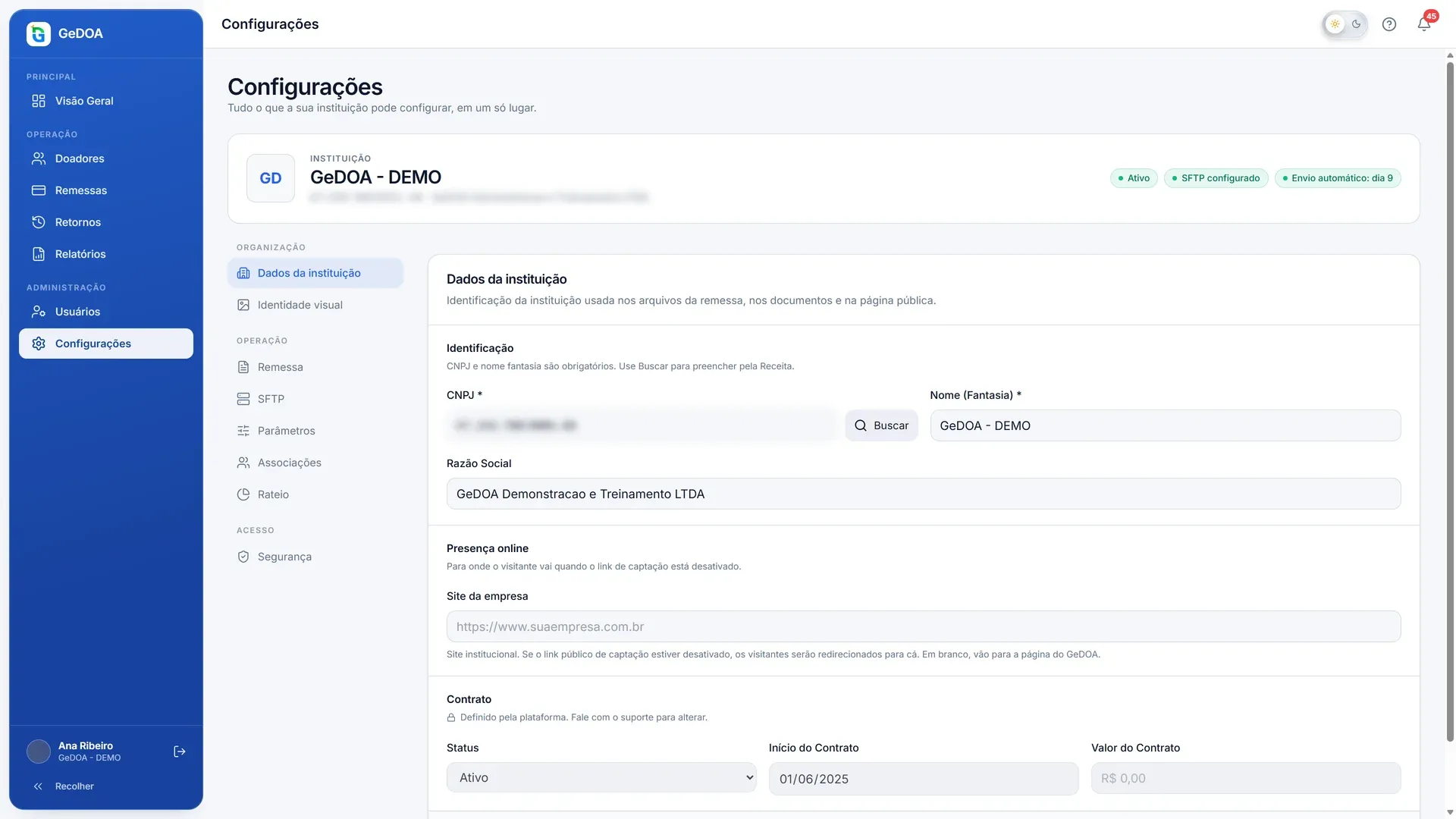Click the Ativo status badge in header
Image resolution: width=1456 pixels, height=819 pixels.
[1134, 178]
